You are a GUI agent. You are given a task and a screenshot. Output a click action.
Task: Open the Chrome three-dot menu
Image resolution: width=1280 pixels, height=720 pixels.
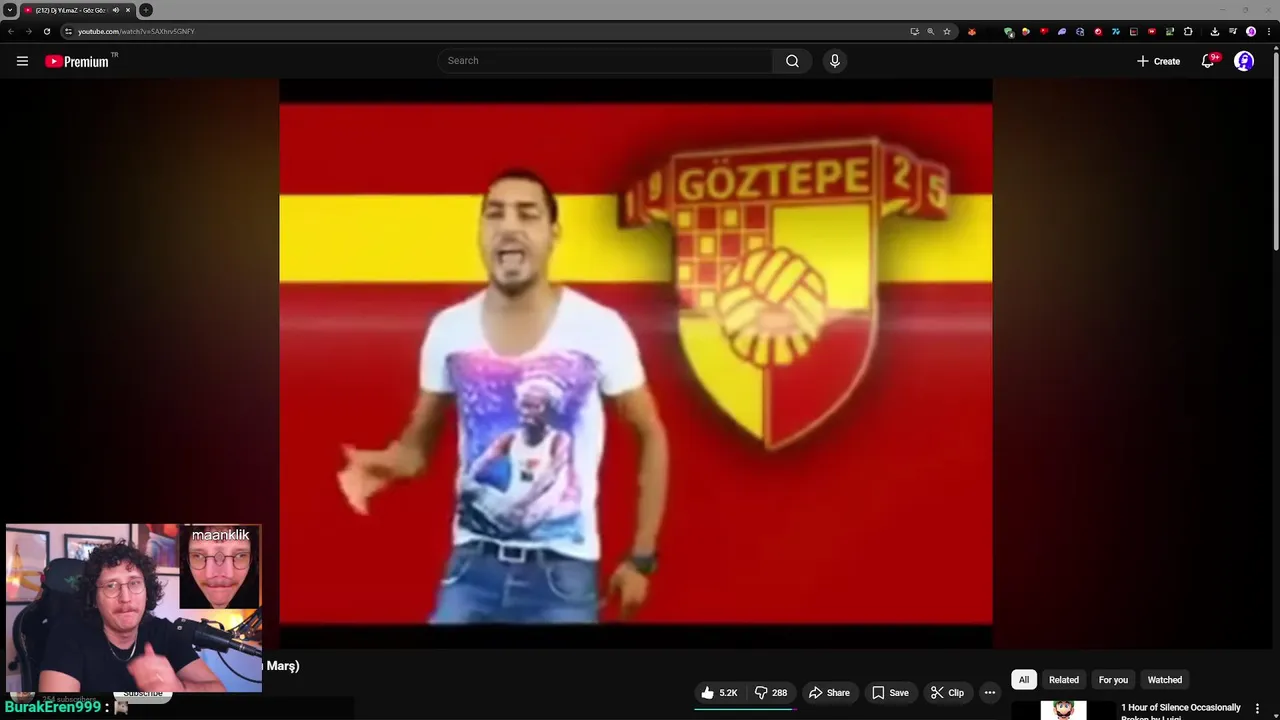(1269, 31)
